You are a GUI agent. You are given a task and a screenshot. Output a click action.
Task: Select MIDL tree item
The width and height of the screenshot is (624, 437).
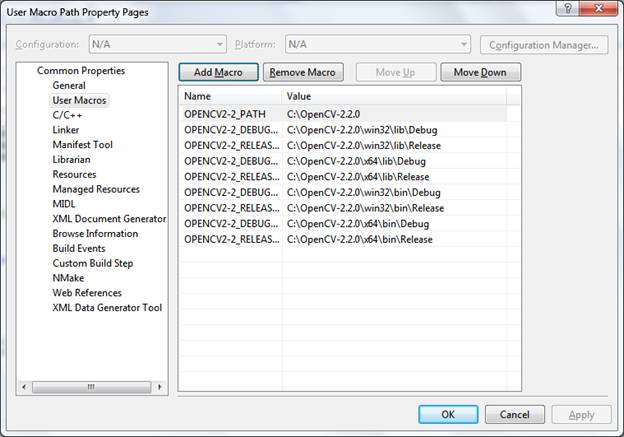pyautogui.click(x=64, y=204)
